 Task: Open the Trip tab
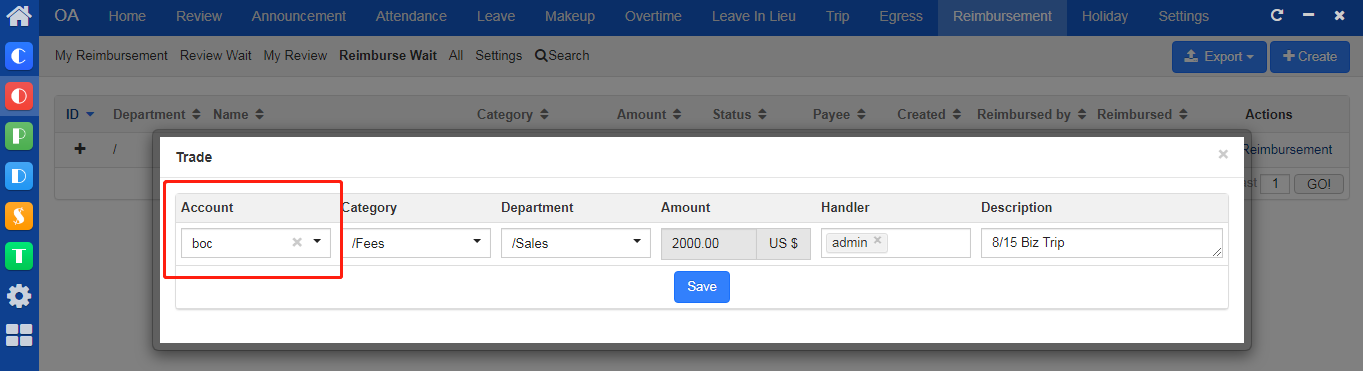pos(838,16)
